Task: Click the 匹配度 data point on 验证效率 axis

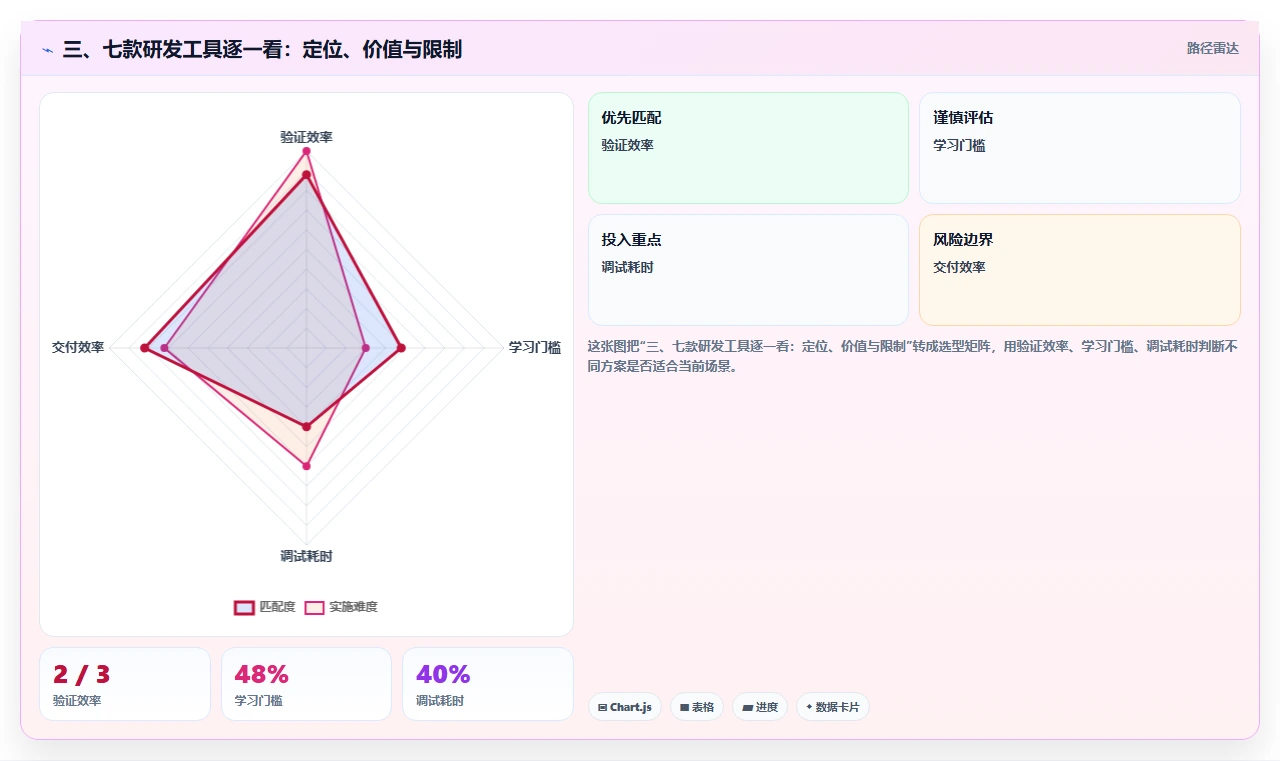Action: point(306,175)
